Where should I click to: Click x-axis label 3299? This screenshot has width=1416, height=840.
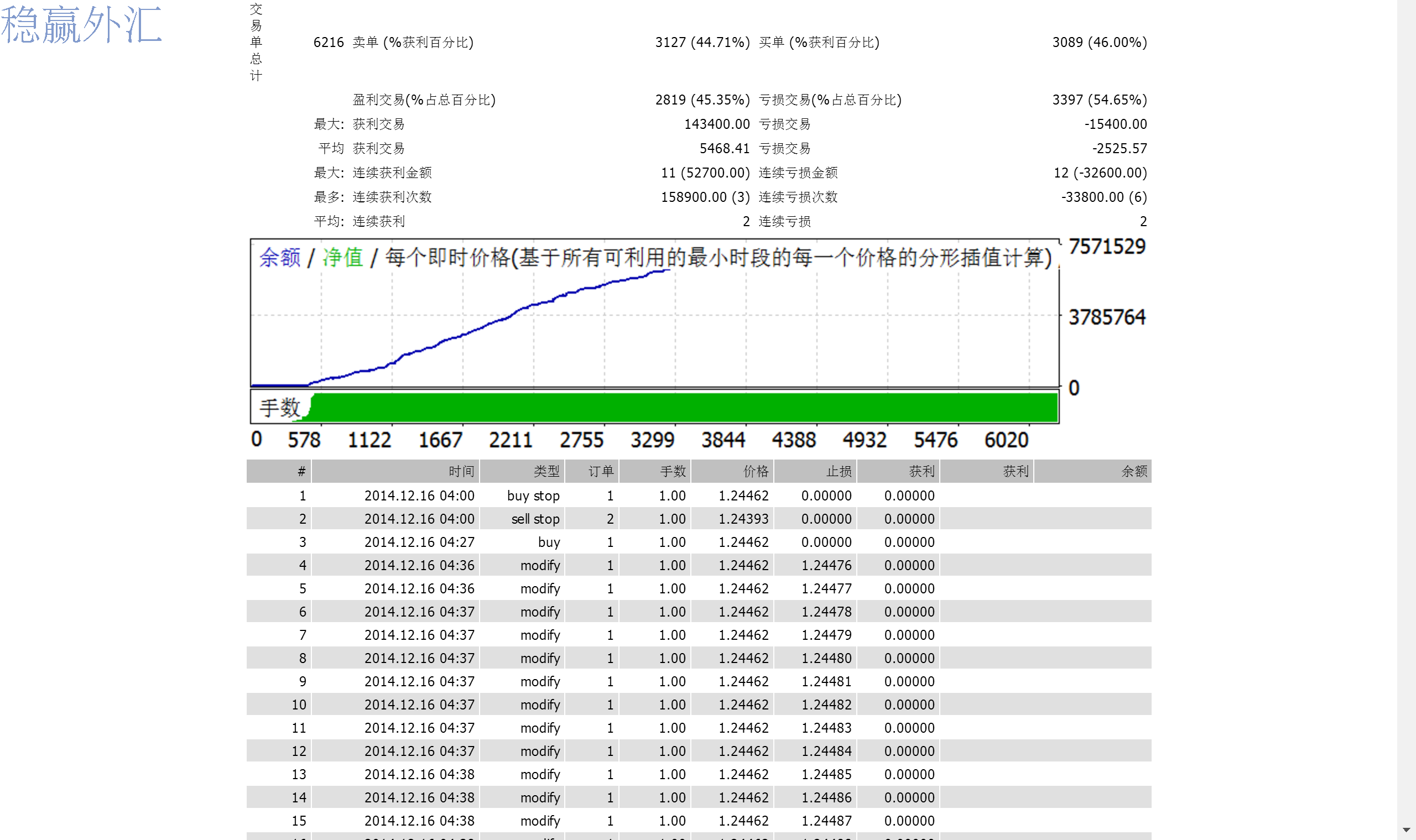click(652, 440)
